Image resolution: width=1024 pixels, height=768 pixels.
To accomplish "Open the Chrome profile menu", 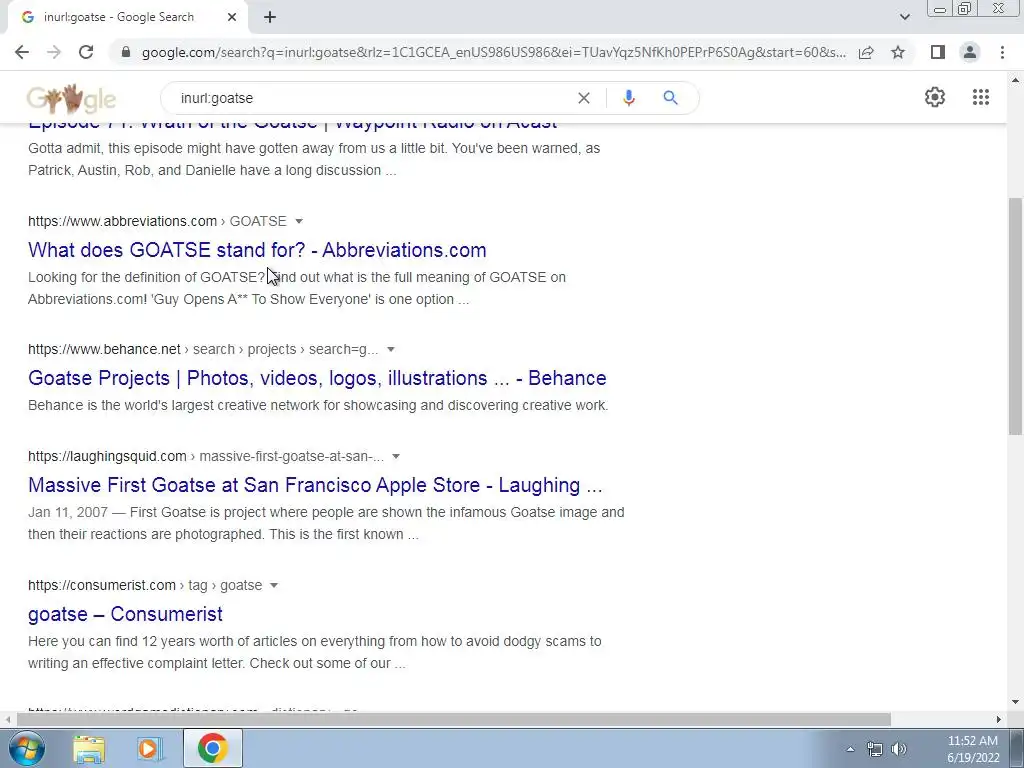I will [970, 52].
